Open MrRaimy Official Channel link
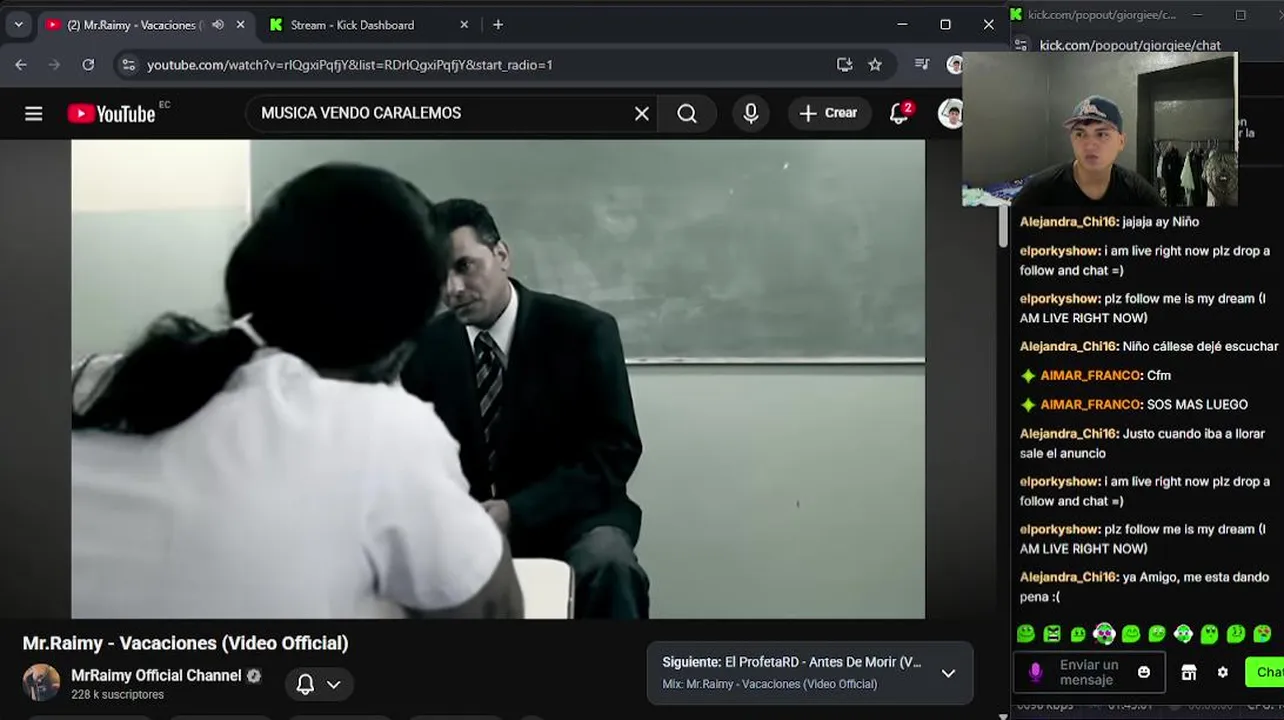 [156, 676]
